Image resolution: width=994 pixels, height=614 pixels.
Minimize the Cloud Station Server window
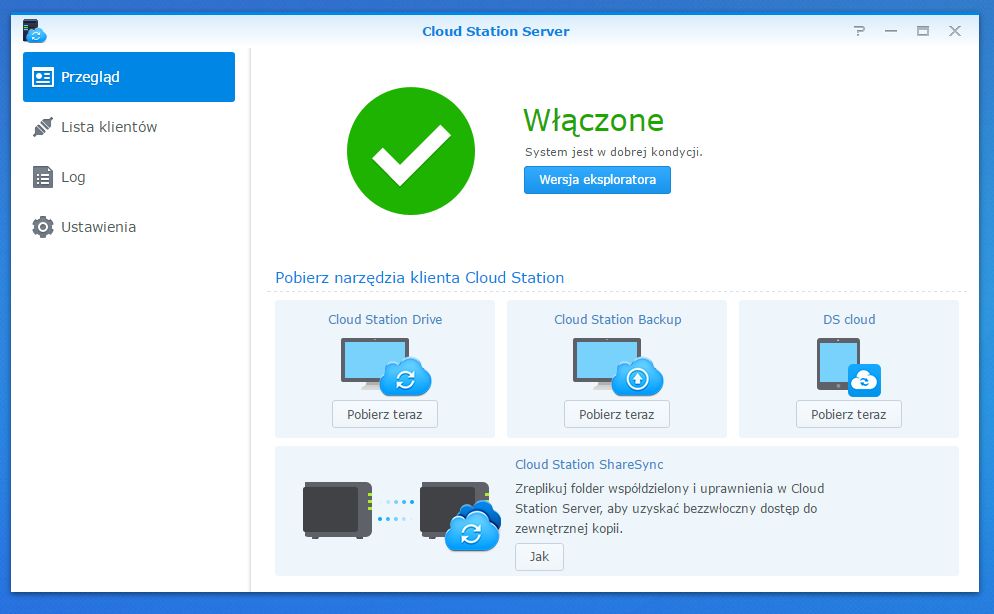(891, 31)
